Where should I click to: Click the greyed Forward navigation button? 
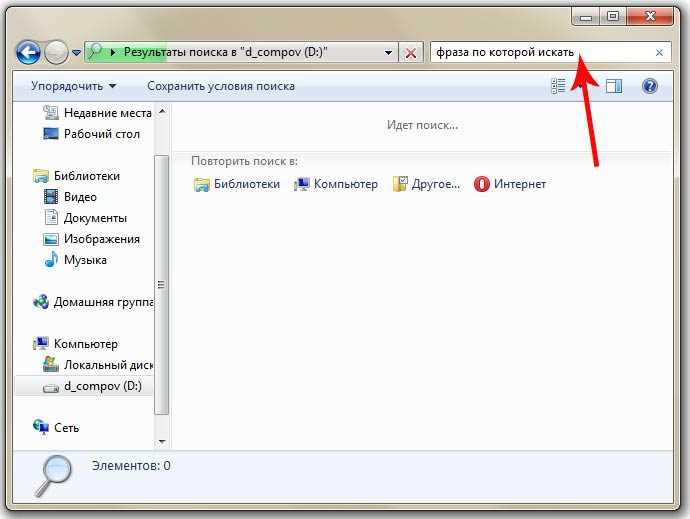tap(56, 52)
